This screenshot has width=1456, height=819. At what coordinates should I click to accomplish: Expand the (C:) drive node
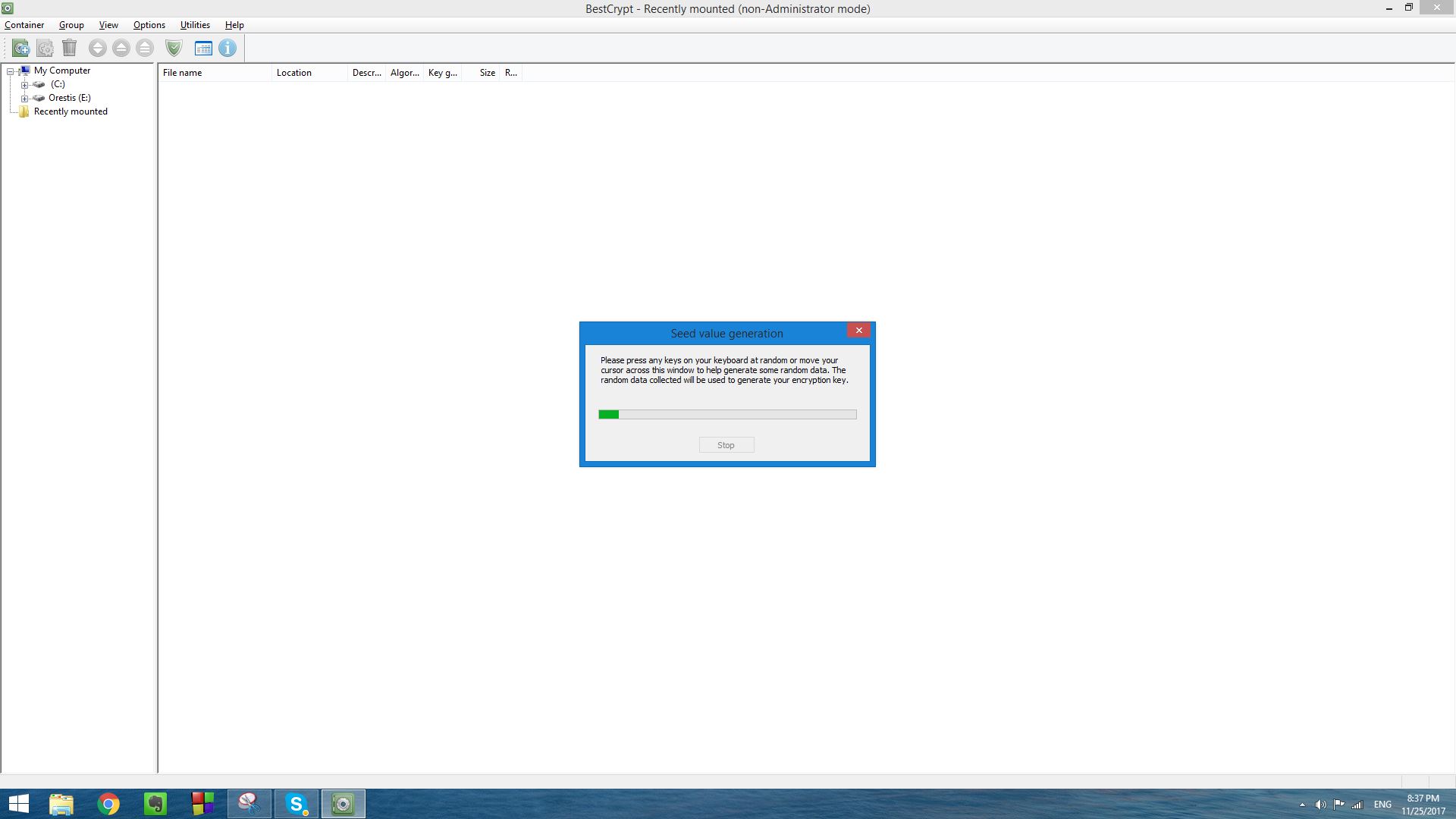pyautogui.click(x=24, y=85)
